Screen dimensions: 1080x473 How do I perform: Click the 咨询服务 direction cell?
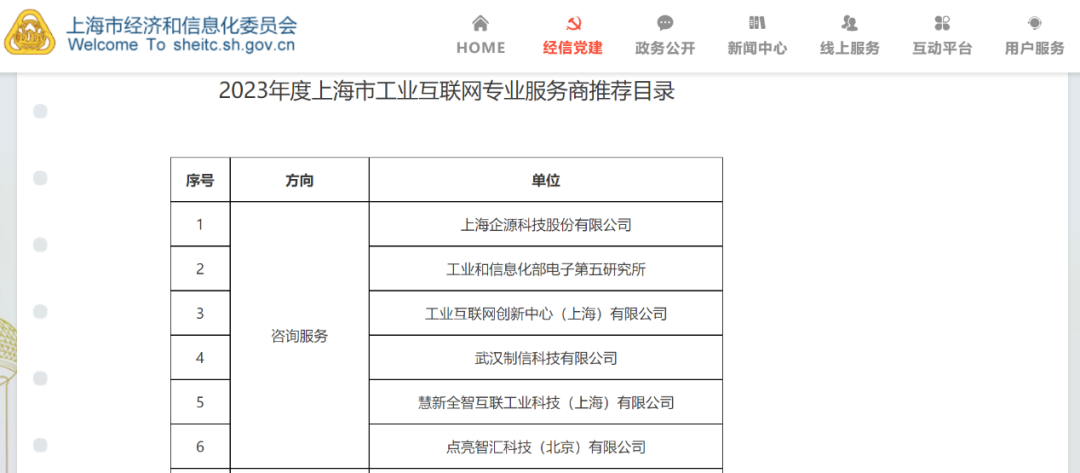300,335
